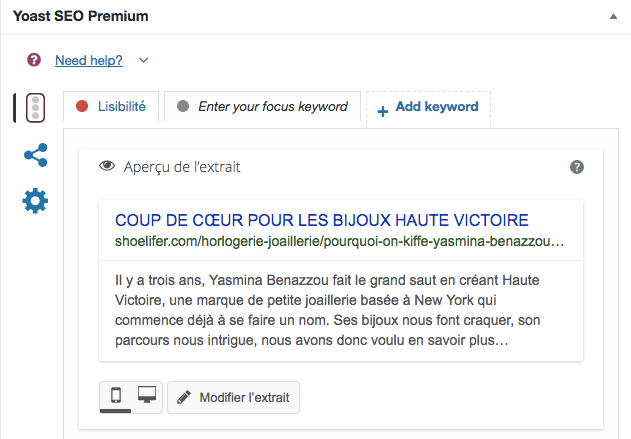Image resolution: width=631 pixels, height=439 pixels.
Task: Click the Modifier l'extrait button
Action: [233, 398]
